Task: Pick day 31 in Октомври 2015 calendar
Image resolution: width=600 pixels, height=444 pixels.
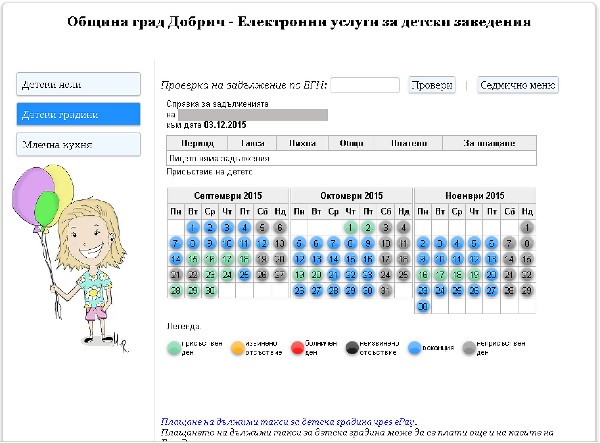Action: (x=383, y=290)
